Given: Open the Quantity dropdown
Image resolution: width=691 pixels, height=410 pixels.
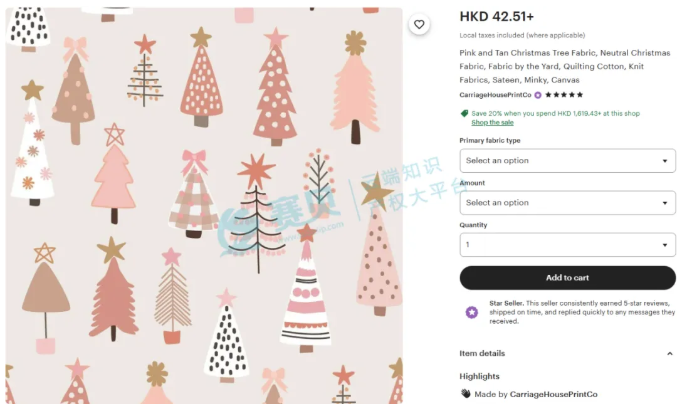Looking at the screenshot, I should pyautogui.click(x=568, y=245).
